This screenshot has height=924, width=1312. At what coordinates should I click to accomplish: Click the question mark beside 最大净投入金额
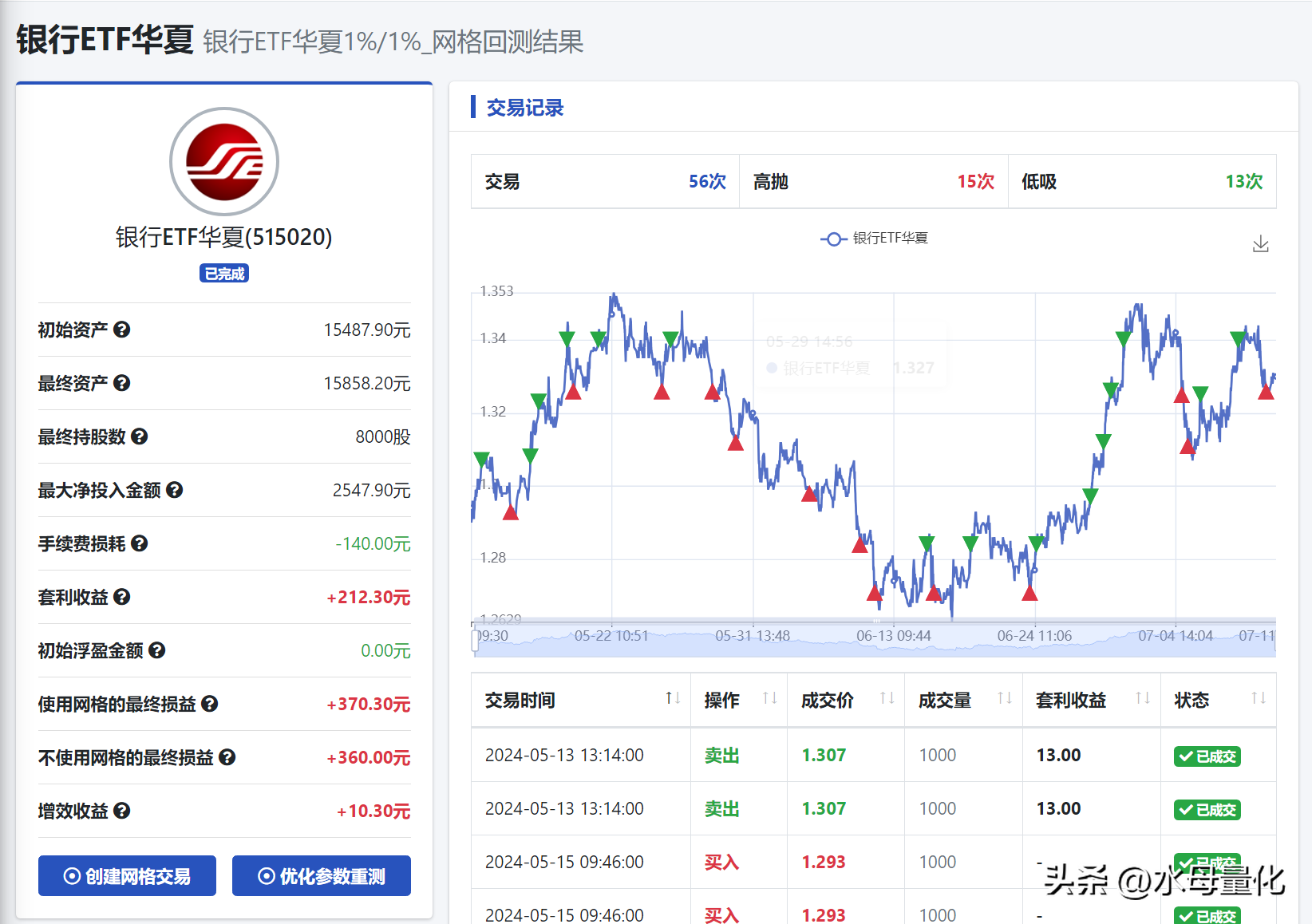[x=174, y=490]
